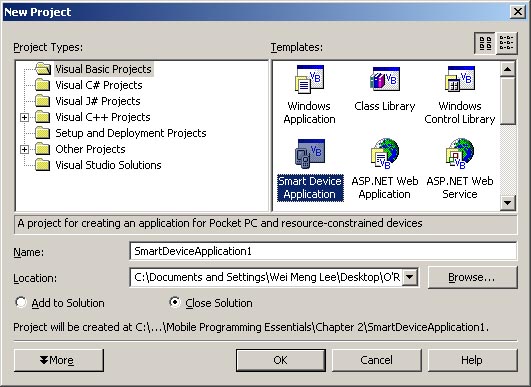Select the Close Solution radio button
Viewport: 531px width, 387px height.
click(x=175, y=302)
